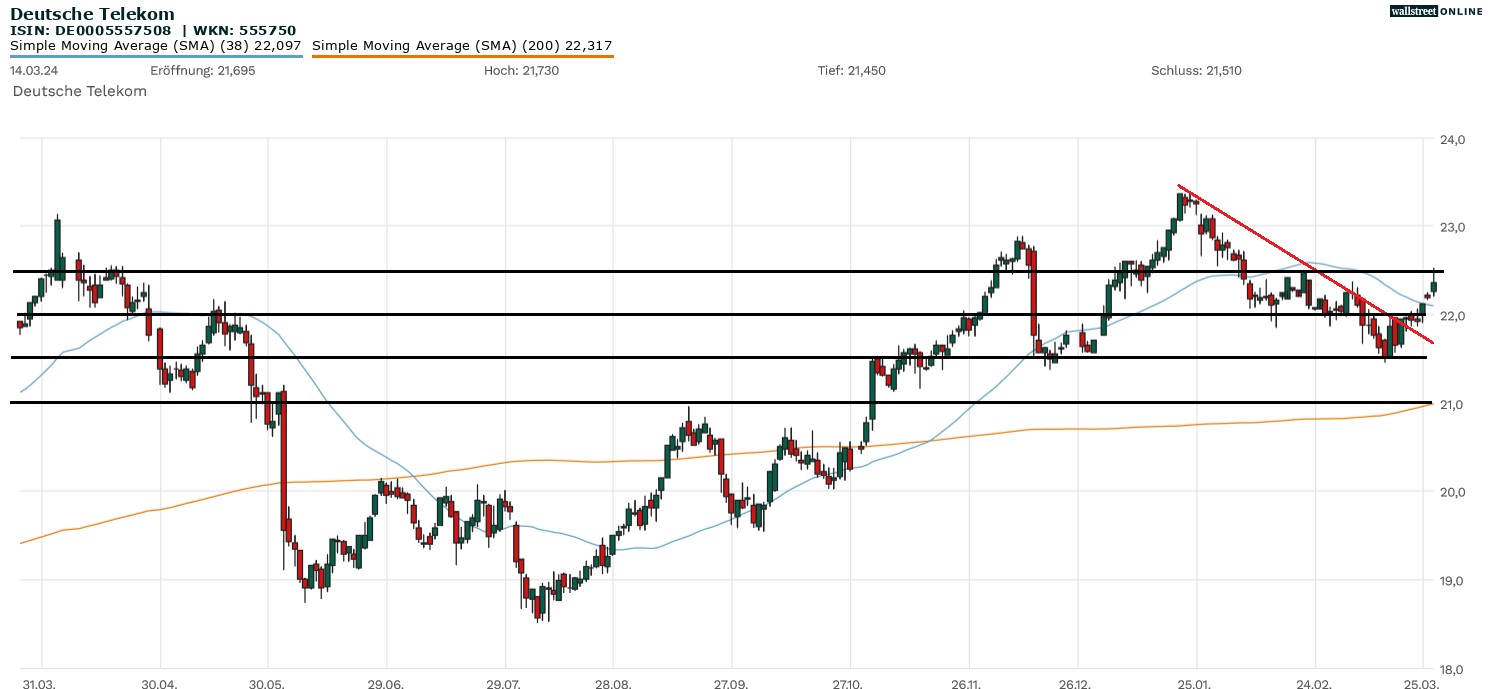Click the orange SMA 200 legend underline
The height and width of the screenshot is (689, 1490).
tap(462, 56)
